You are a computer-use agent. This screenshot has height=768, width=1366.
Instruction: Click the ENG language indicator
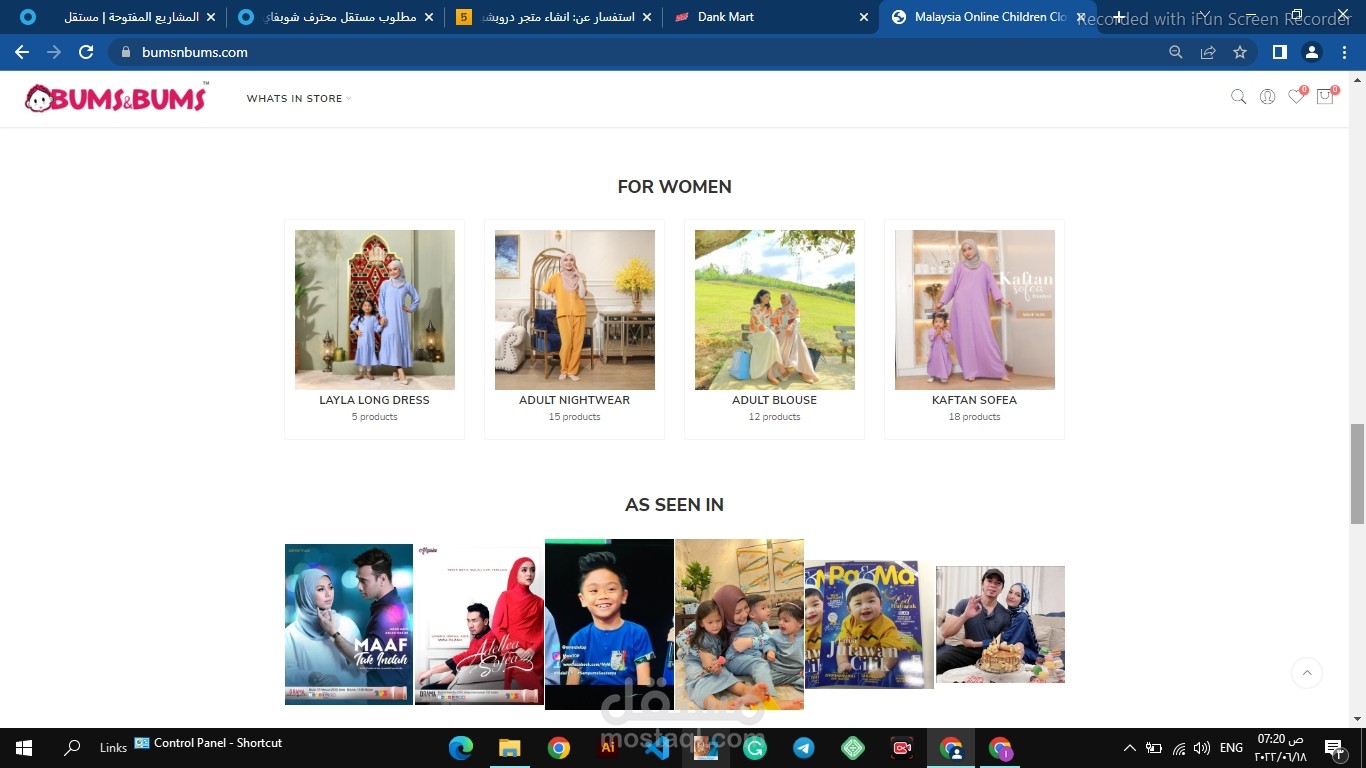1231,748
